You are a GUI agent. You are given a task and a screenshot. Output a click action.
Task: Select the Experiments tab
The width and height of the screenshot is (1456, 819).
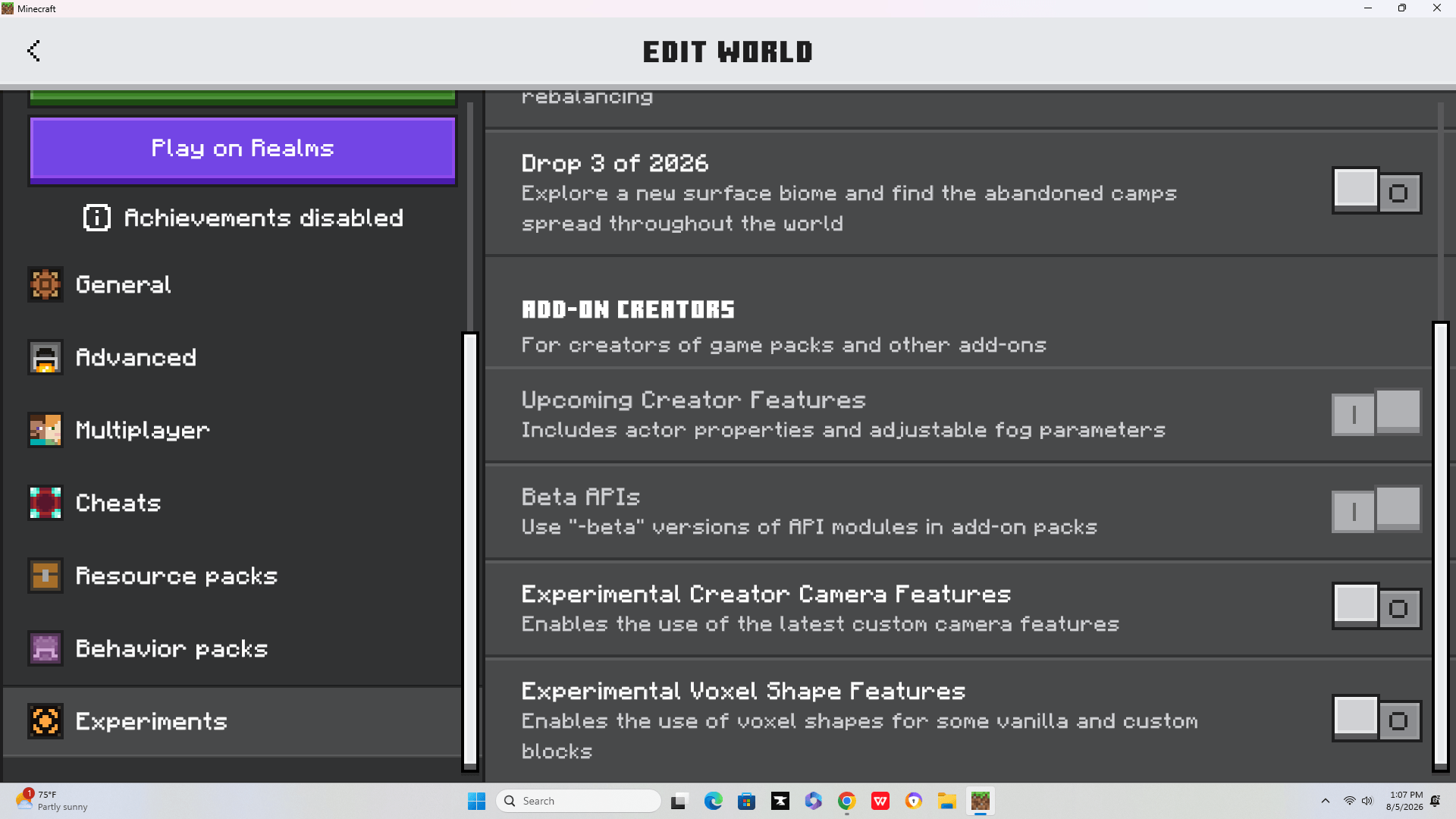tap(232, 721)
